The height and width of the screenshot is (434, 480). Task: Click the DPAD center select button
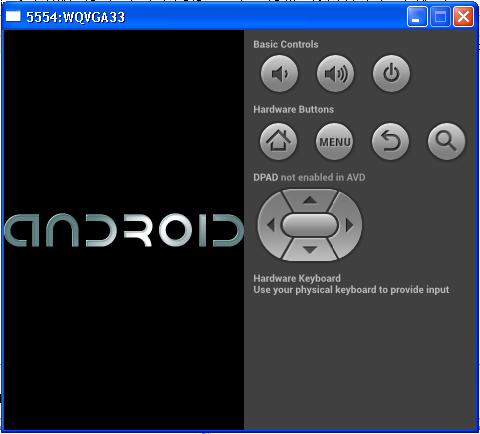pyautogui.click(x=310, y=225)
